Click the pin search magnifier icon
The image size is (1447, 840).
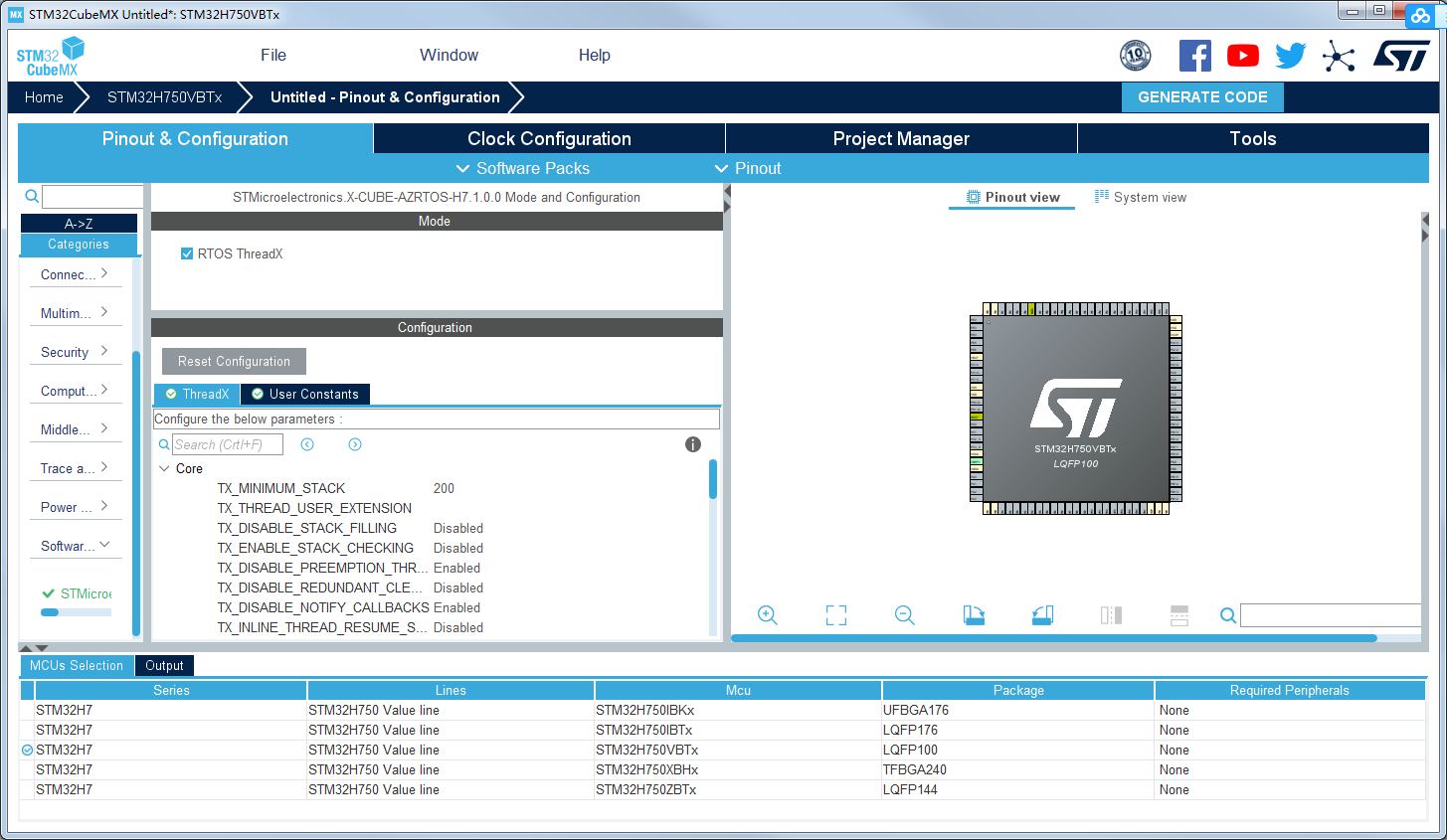[1228, 615]
